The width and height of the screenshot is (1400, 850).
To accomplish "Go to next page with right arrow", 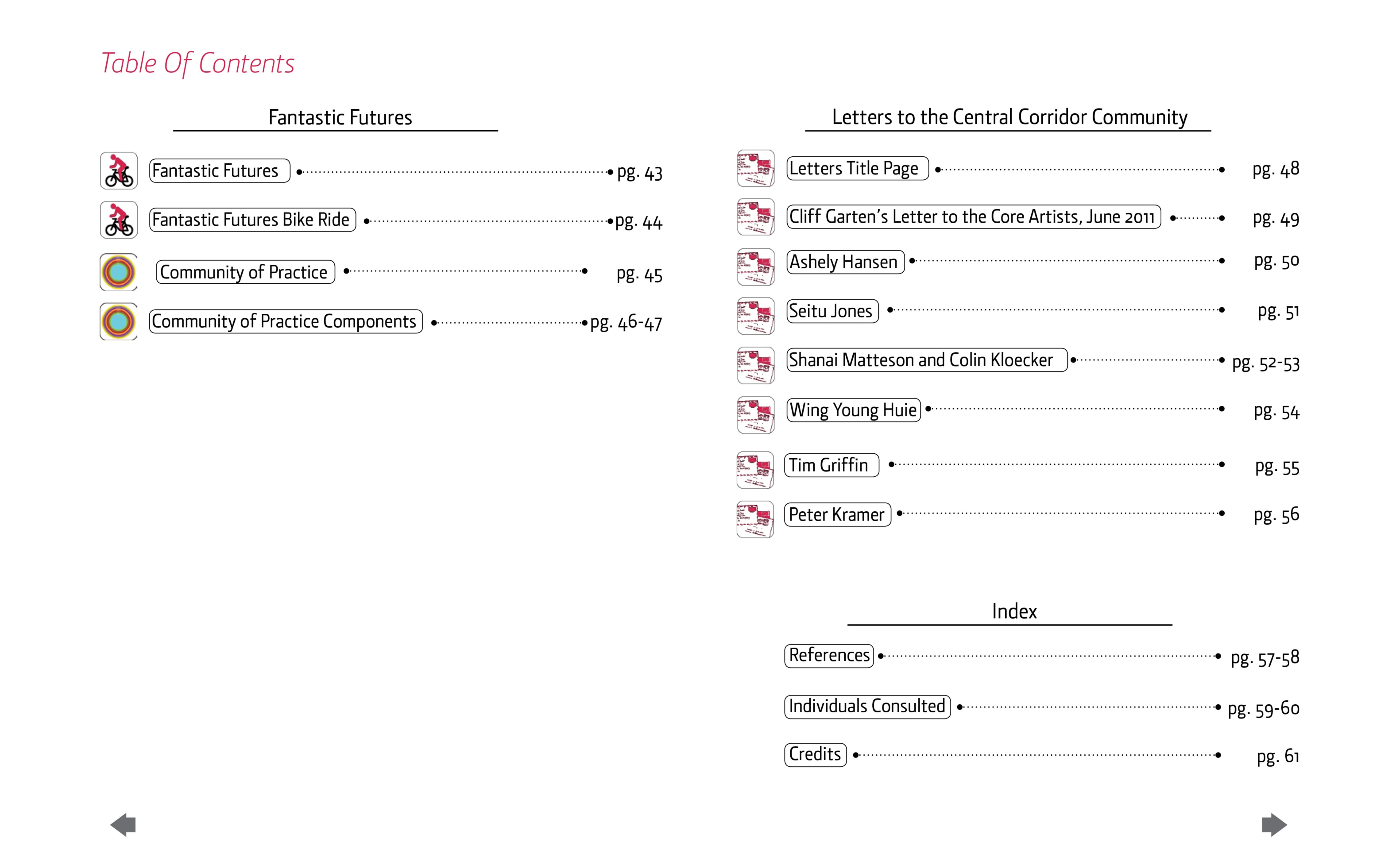I will coord(1274,824).
